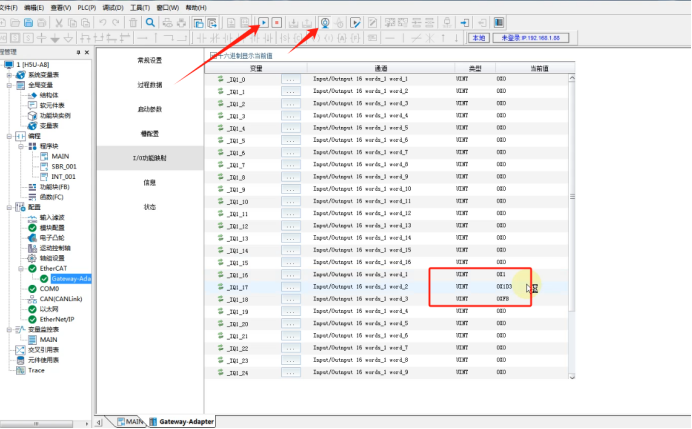
Task: Select the COM0 configuration node
Action: click(49, 289)
